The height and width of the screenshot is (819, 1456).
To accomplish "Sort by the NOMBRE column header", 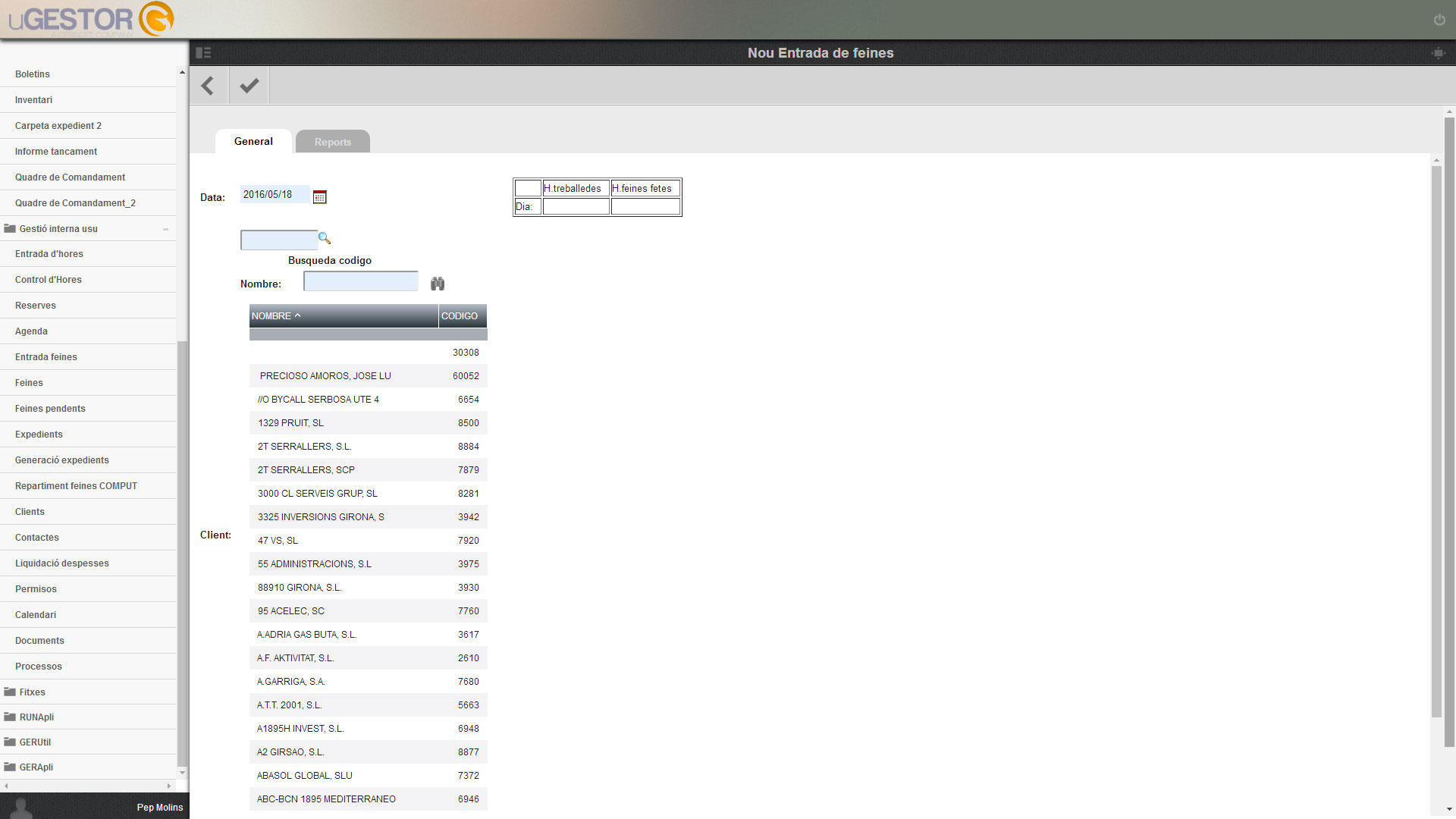I will tap(344, 316).
